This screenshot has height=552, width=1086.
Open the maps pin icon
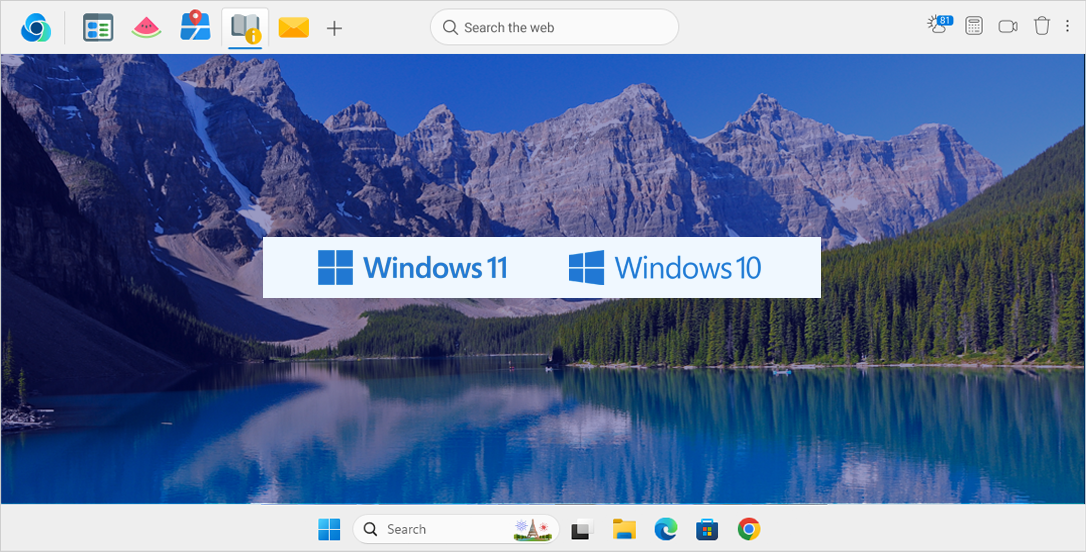tap(195, 27)
